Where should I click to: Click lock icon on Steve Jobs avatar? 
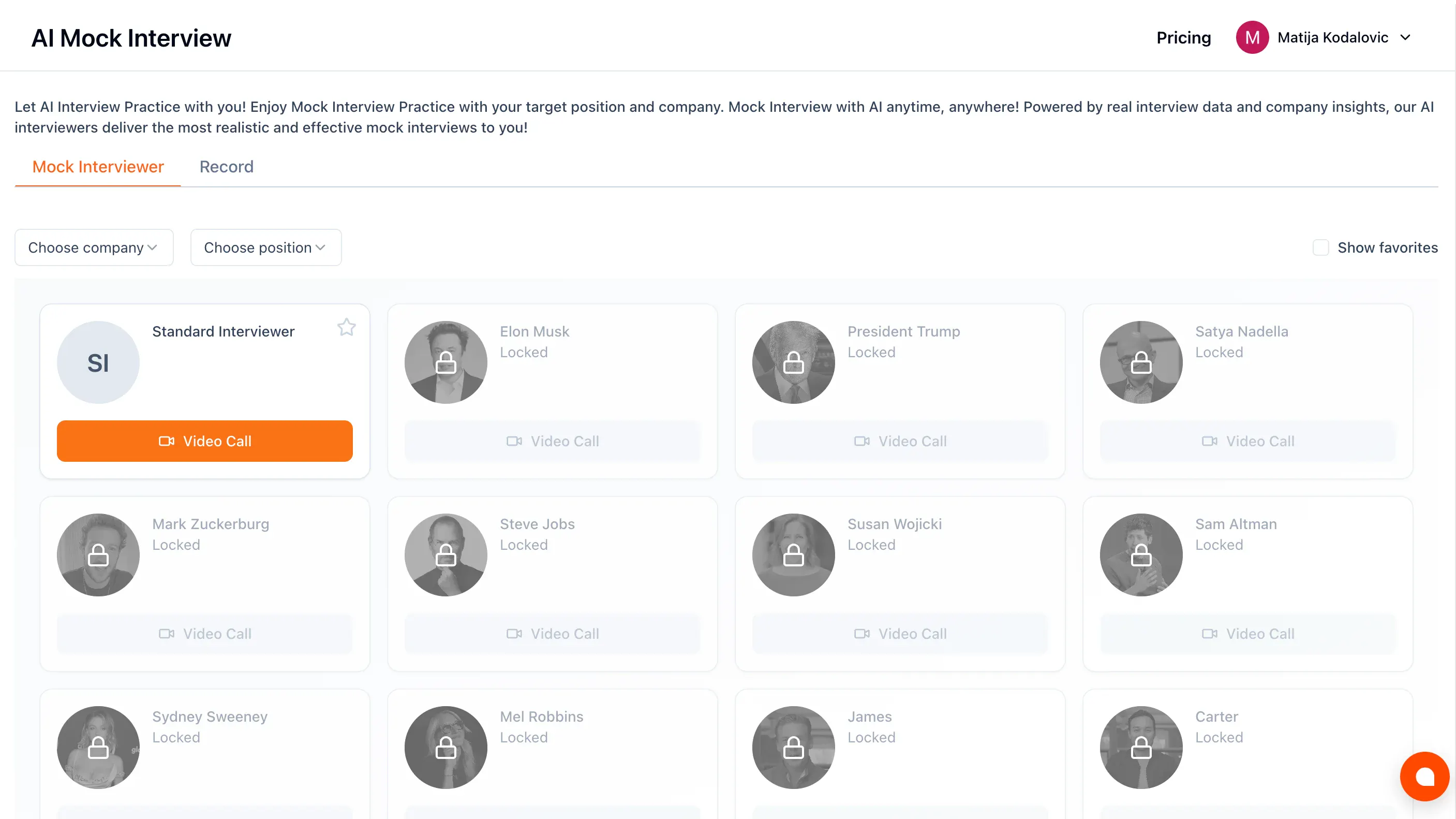pyautogui.click(x=446, y=555)
